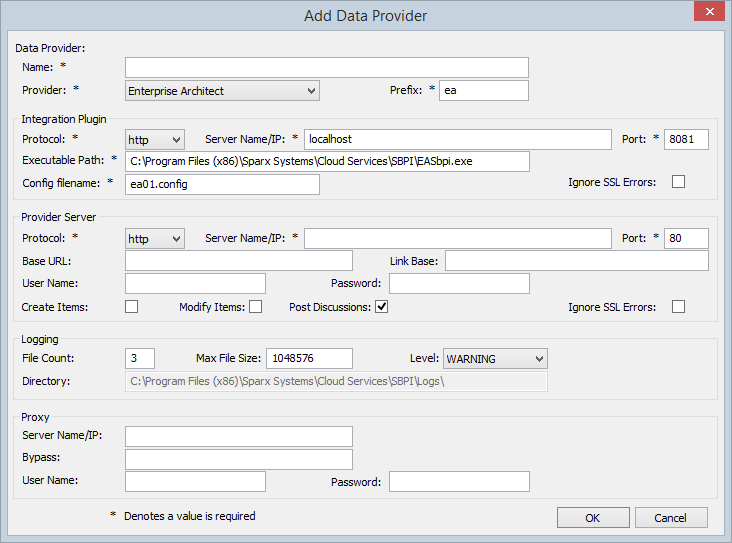The height and width of the screenshot is (543, 732).
Task: Focus the Prefix field containing ea
Action: pyautogui.click(x=484, y=91)
